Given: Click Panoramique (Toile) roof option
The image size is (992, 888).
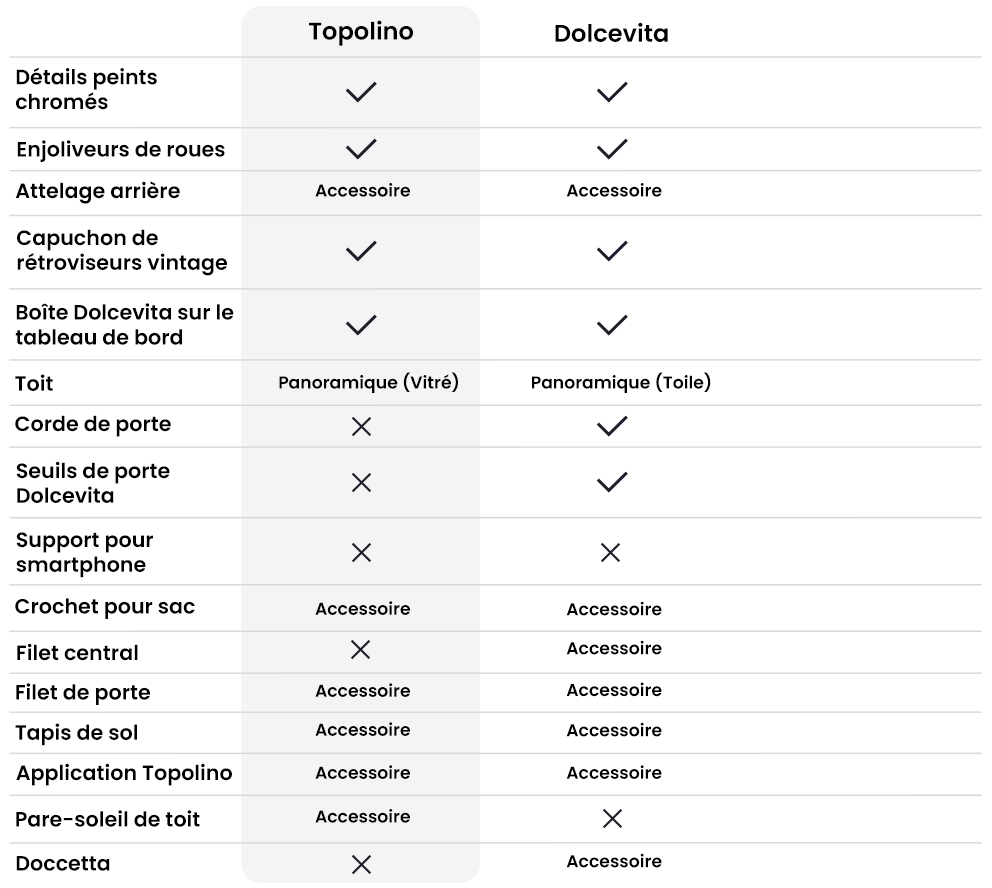Looking at the screenshot, I should tap(620, 382).
